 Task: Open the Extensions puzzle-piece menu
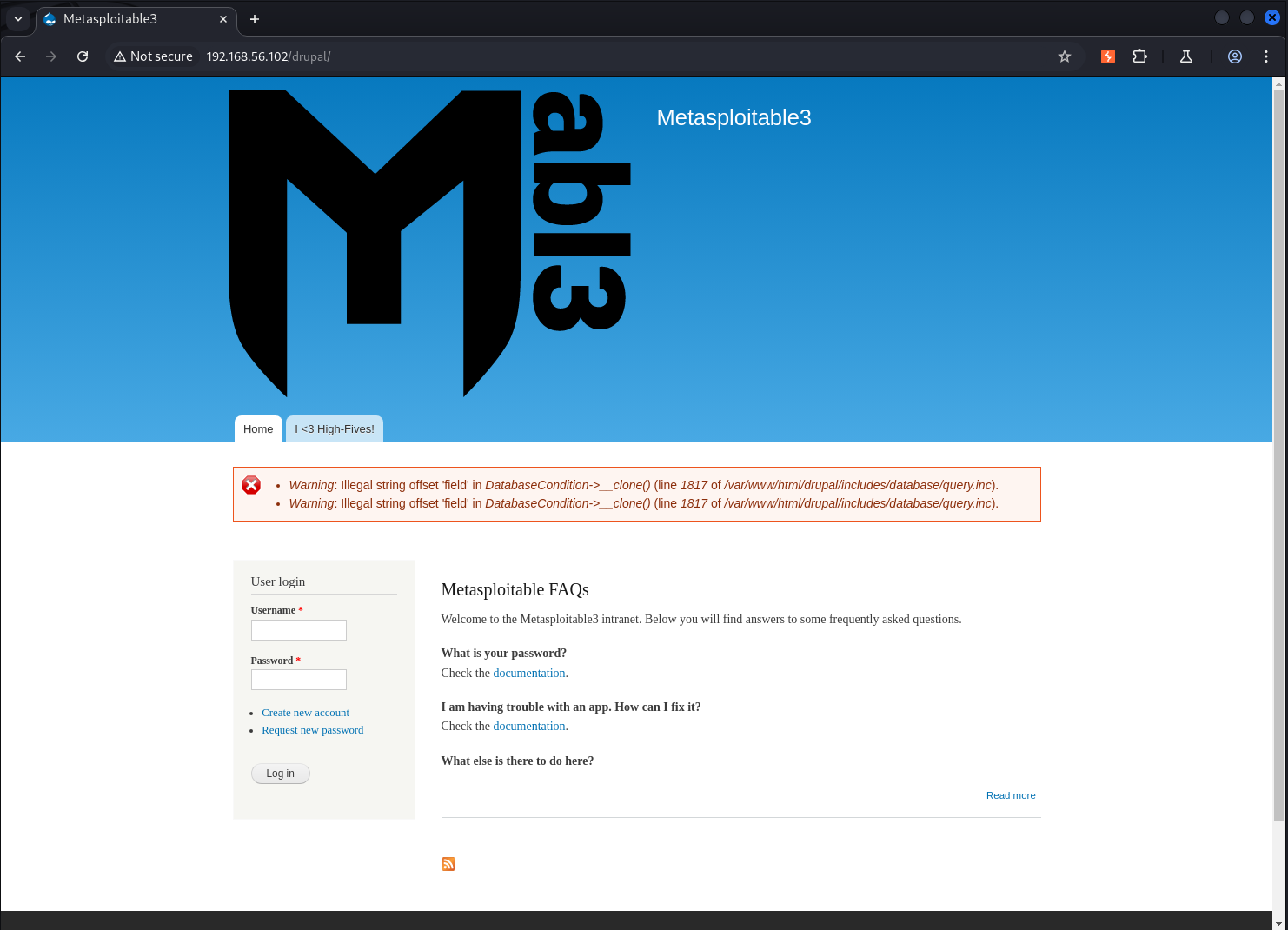(1139, 56)
